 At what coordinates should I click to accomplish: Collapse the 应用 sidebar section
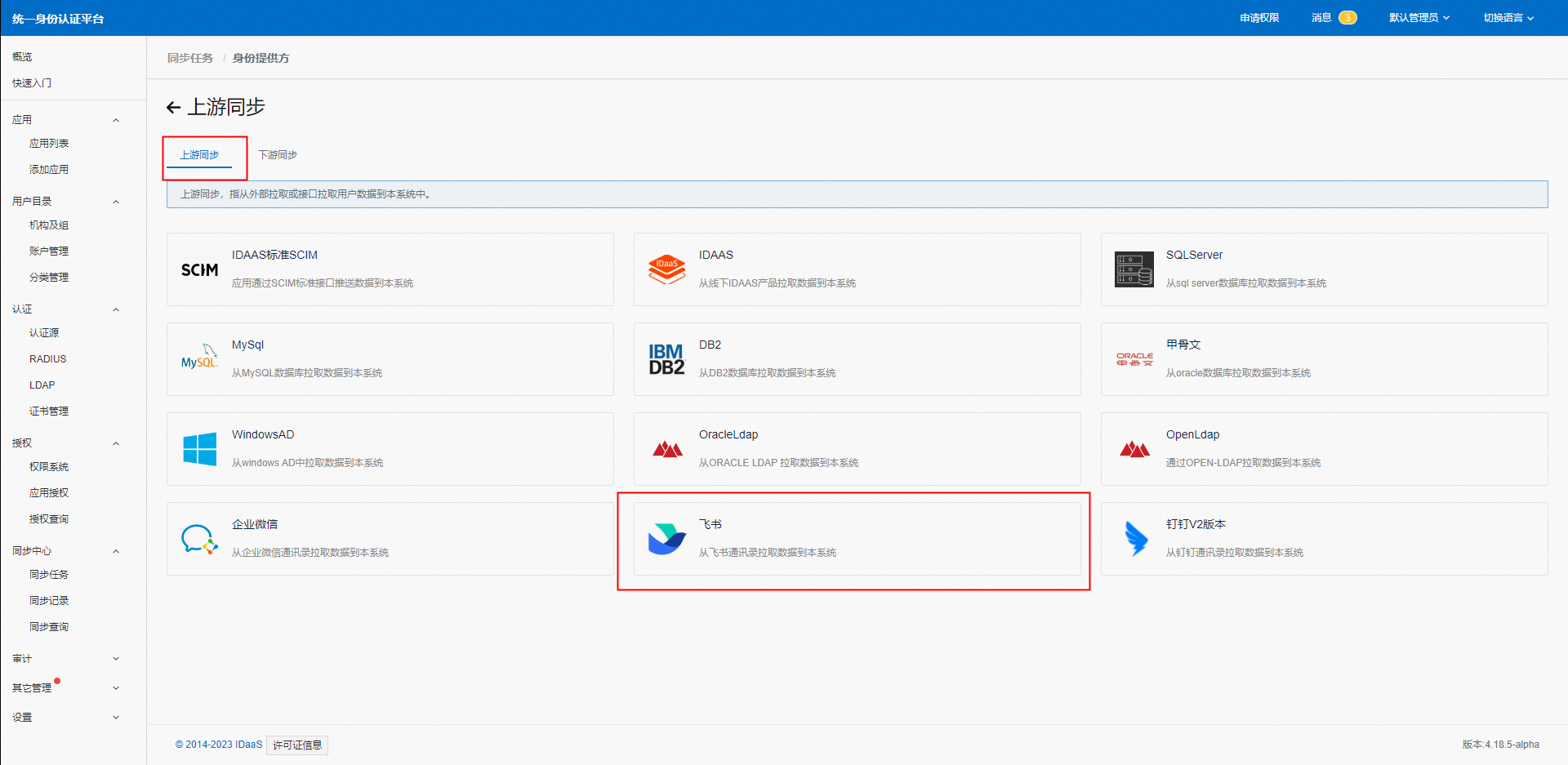pos(116,120)
